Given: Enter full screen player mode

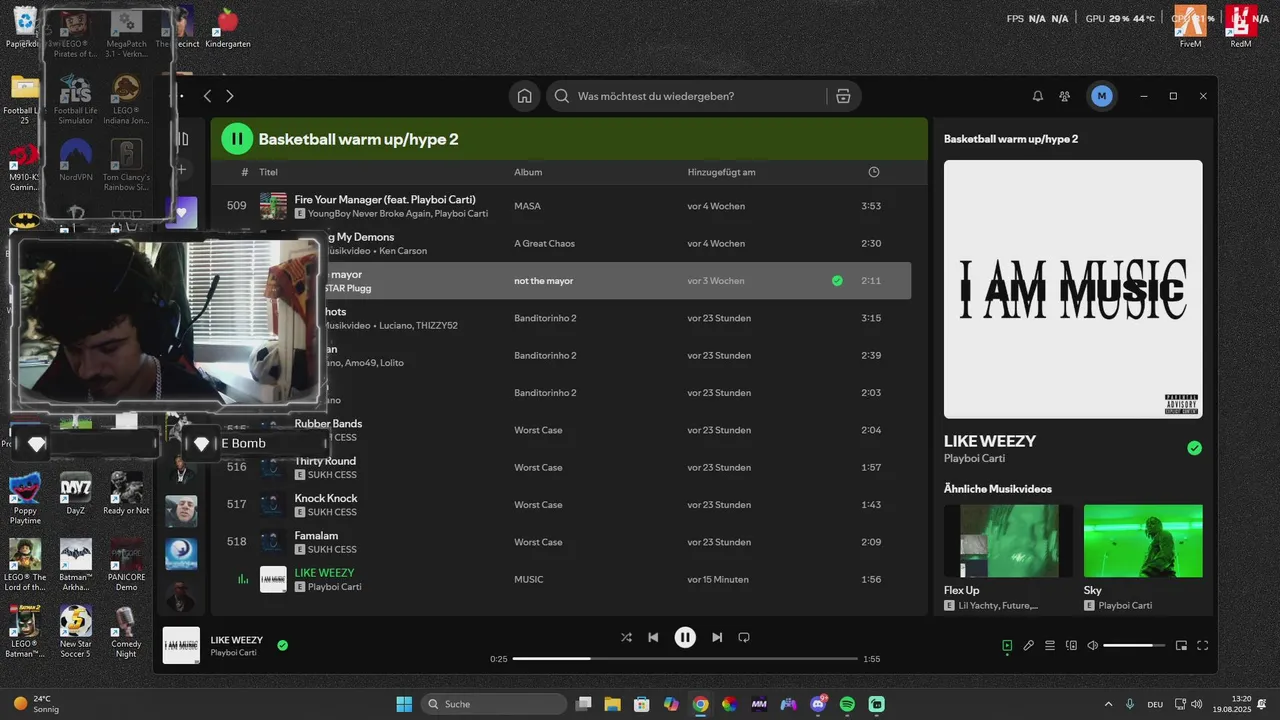Looking at the screenshot, I should tap(1203, 645).
